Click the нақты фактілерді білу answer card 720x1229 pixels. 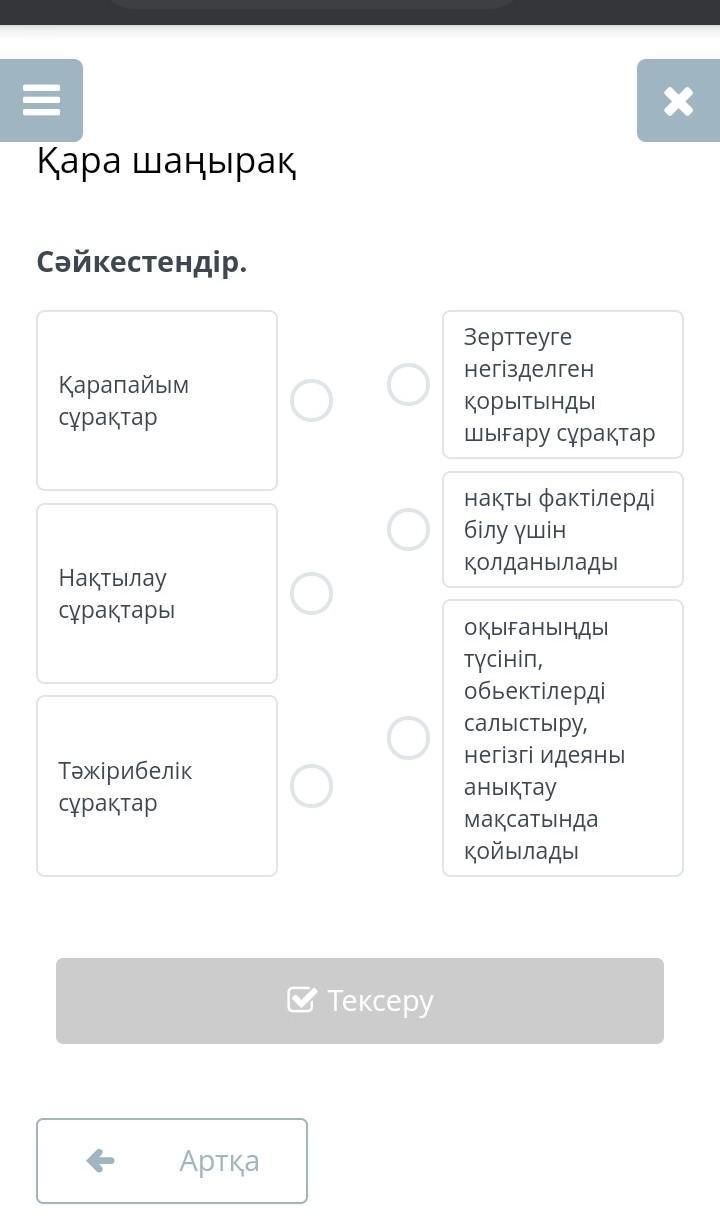click(x=562, y=529)
